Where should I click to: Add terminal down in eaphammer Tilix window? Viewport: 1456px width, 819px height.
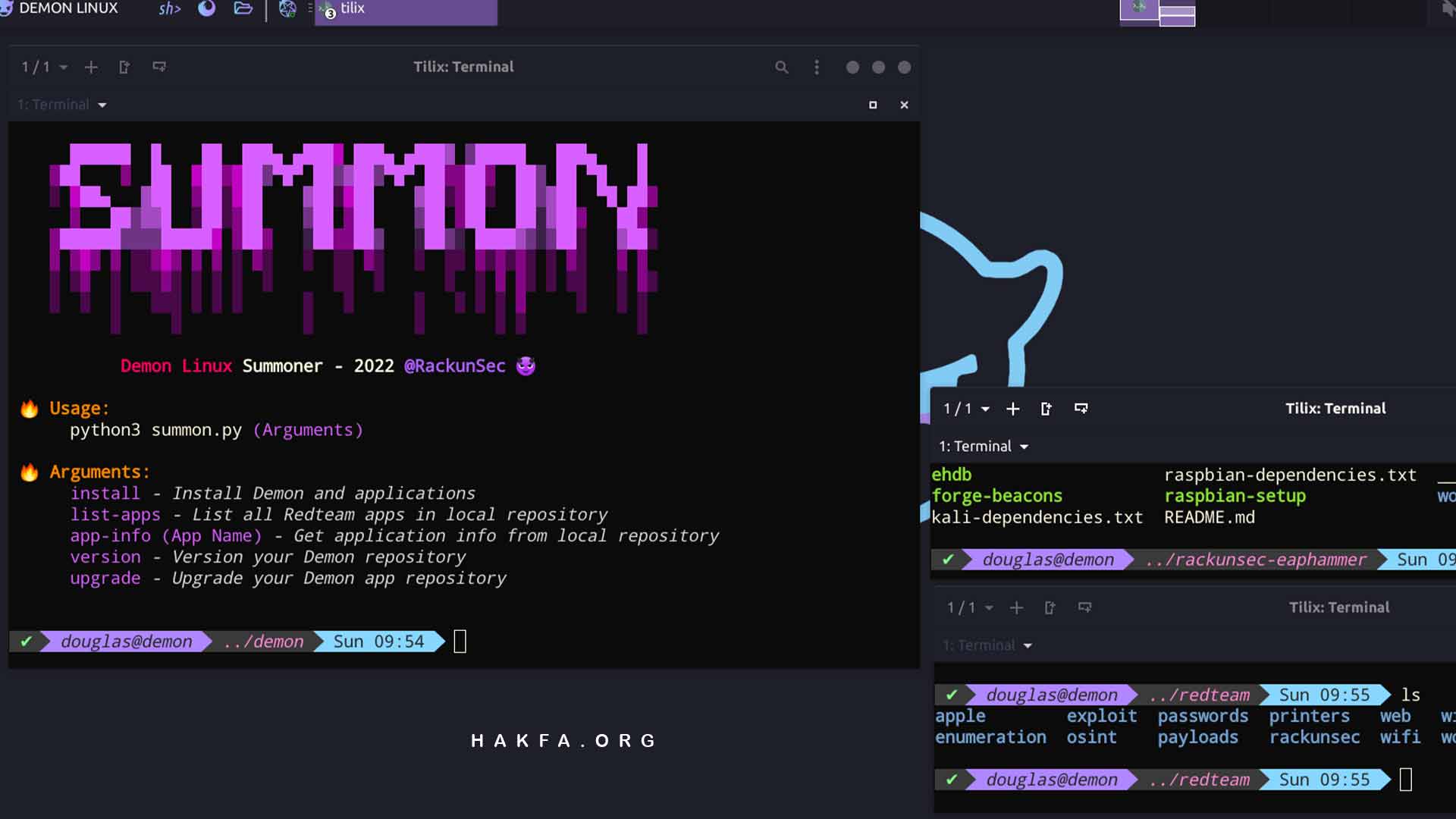point(1081,409)
